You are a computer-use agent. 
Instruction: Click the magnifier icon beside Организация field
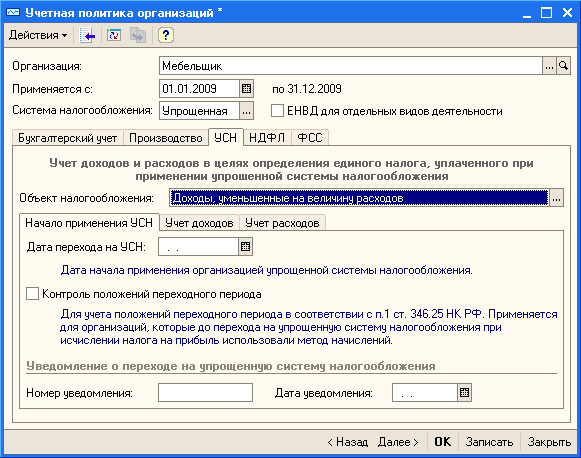click(564, 66)
